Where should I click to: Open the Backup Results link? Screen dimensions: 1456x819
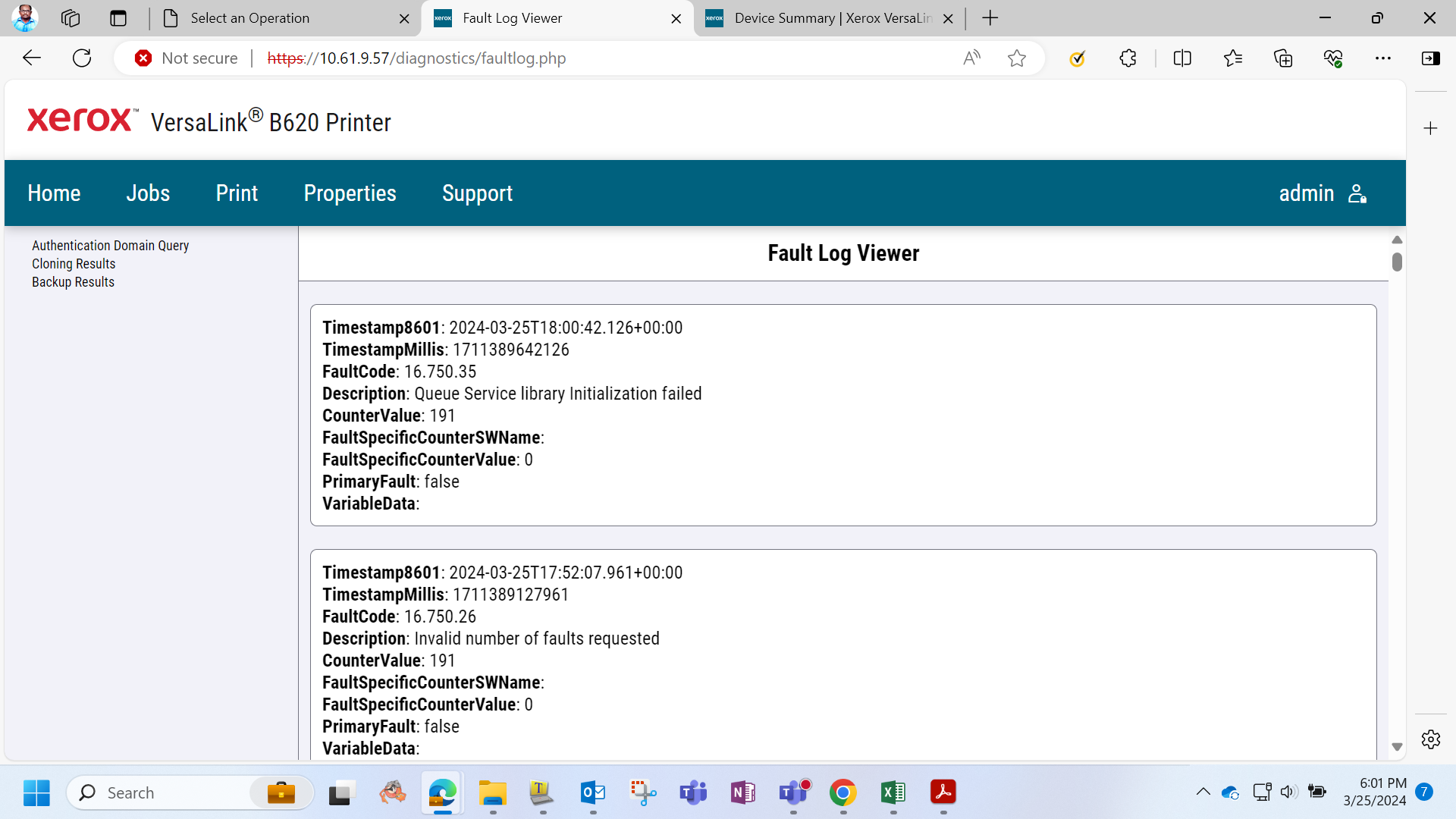[73, 282]
